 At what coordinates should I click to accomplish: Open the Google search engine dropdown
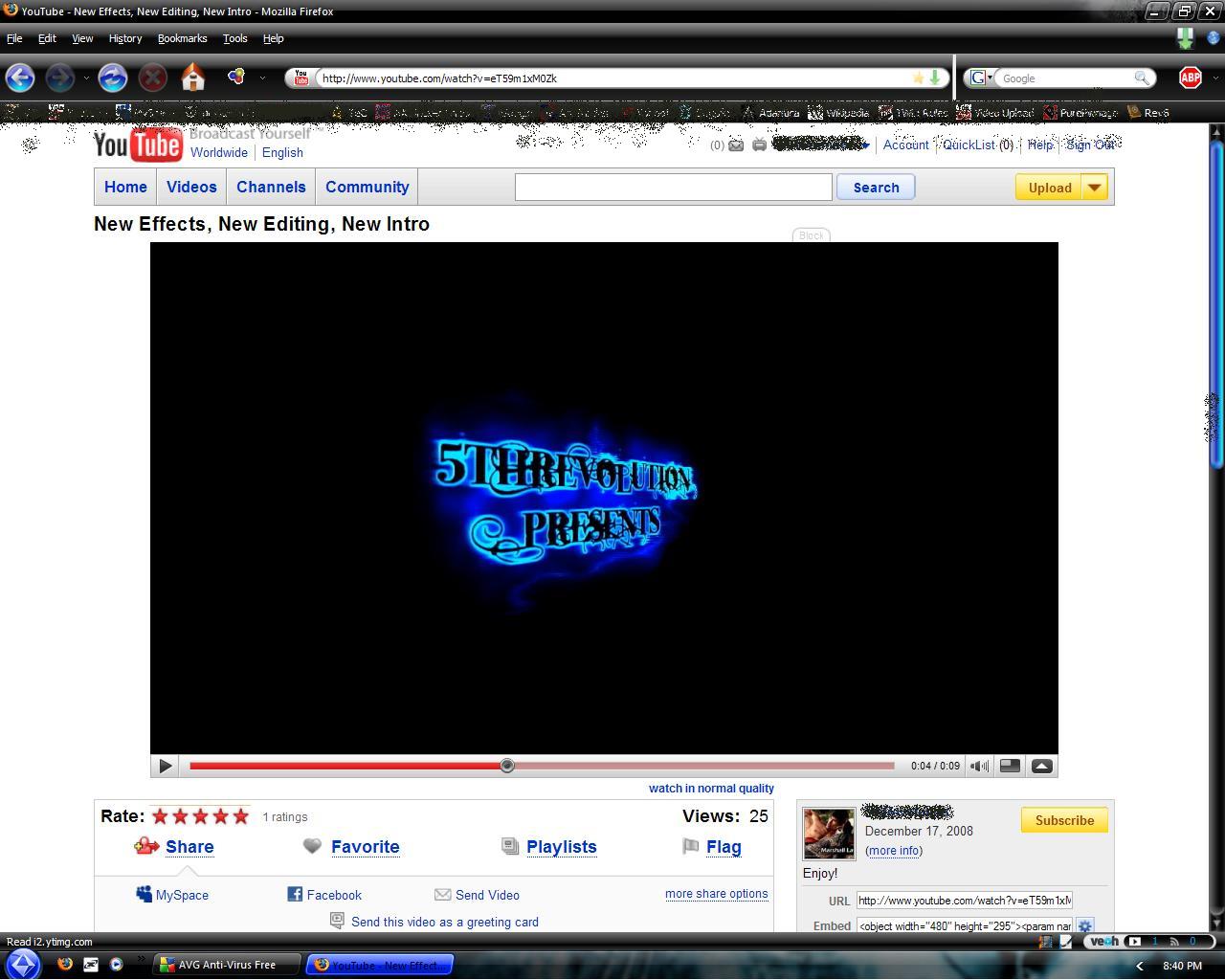(981, 78)
